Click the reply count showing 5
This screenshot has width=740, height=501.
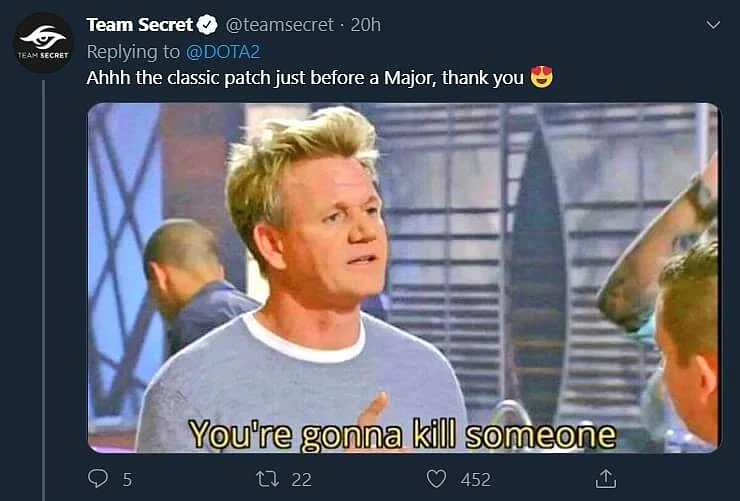click(x=127, y=480)
